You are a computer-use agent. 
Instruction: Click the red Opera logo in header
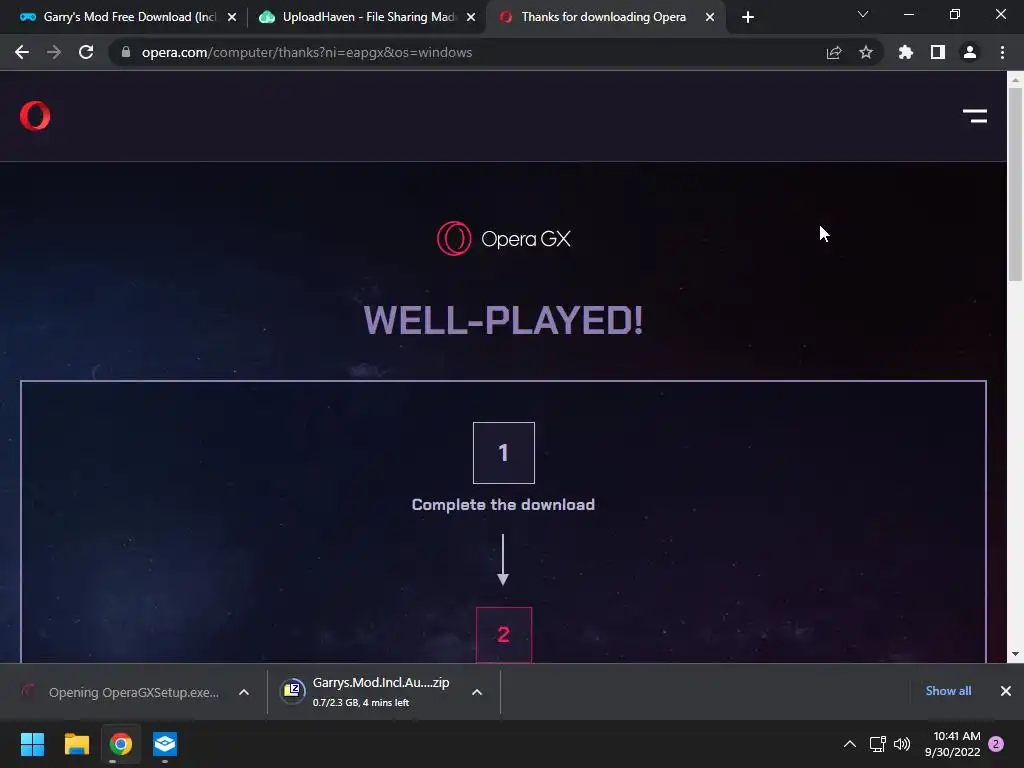[x=35, y=116]
